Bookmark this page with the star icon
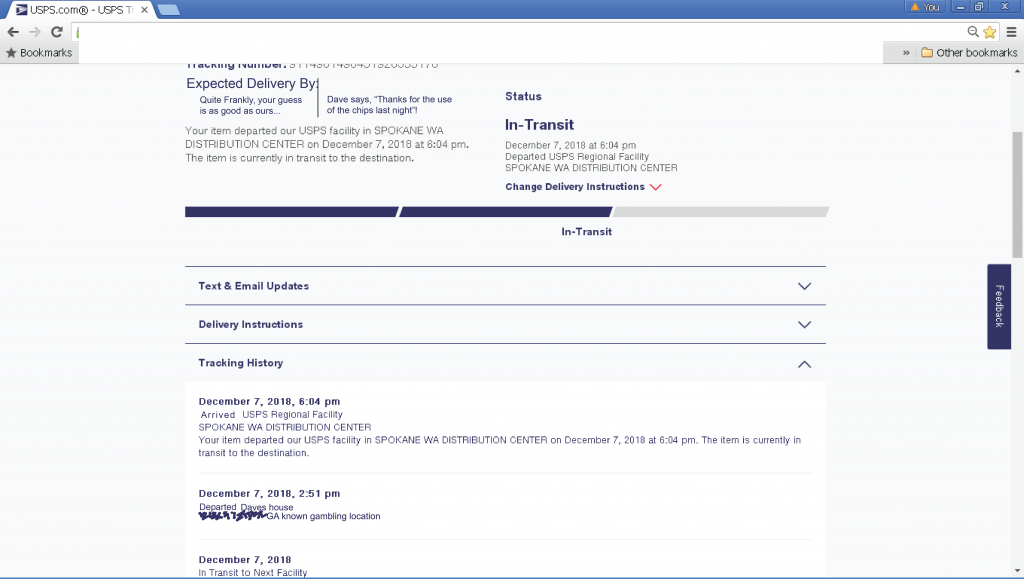Screen dimensions: 1024x579 (x=990, y=32)
